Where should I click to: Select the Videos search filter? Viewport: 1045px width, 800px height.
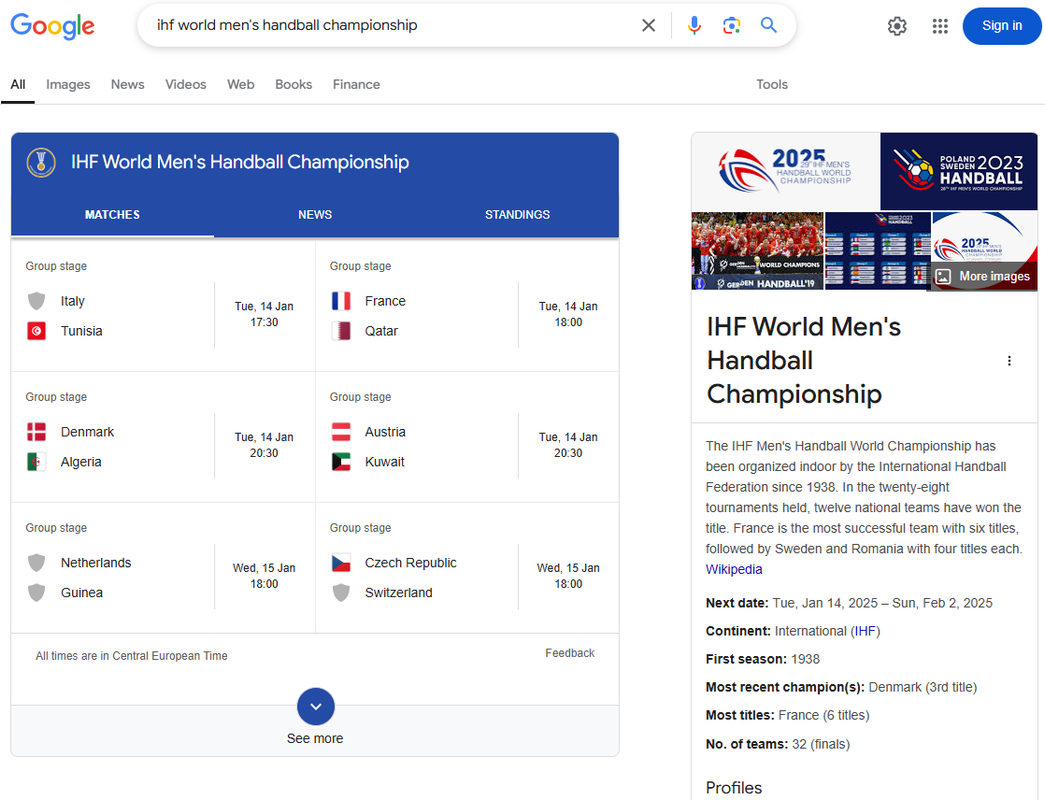pyautogui.click(x=185, y=84)
